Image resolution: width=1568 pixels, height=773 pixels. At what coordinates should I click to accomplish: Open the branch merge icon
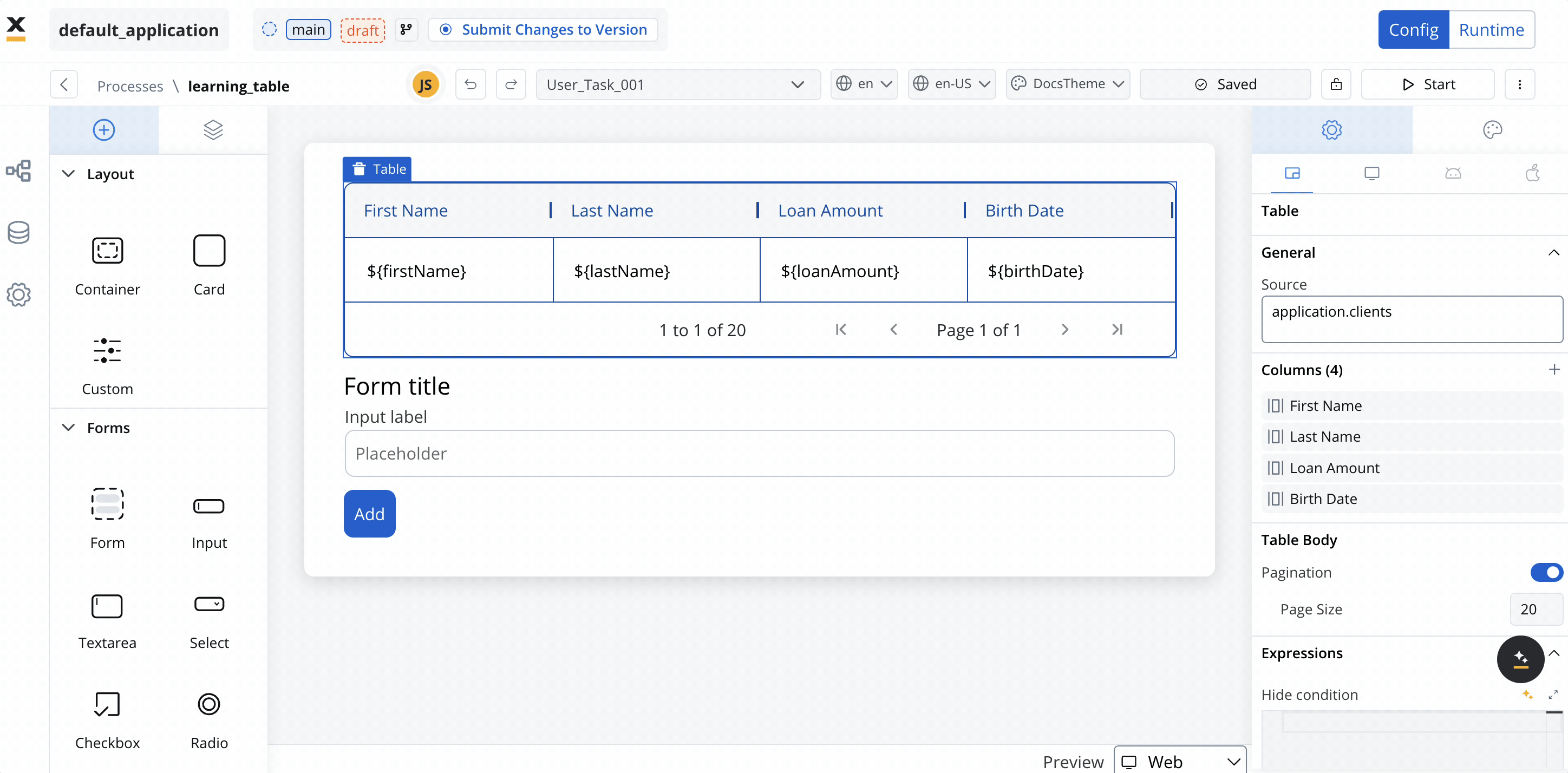click(406, 29)
